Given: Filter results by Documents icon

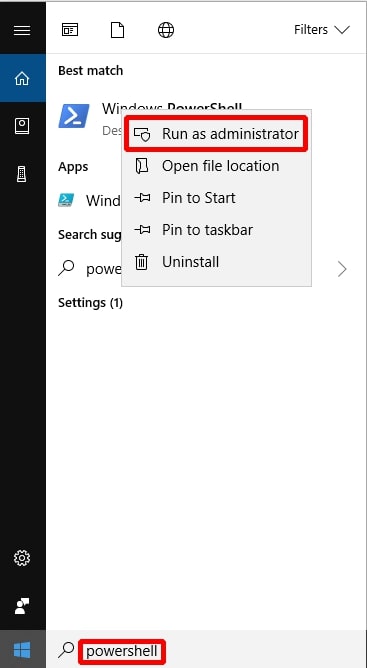Looking at the screenshot, I should pyautogui.click(x=118, y=30).
